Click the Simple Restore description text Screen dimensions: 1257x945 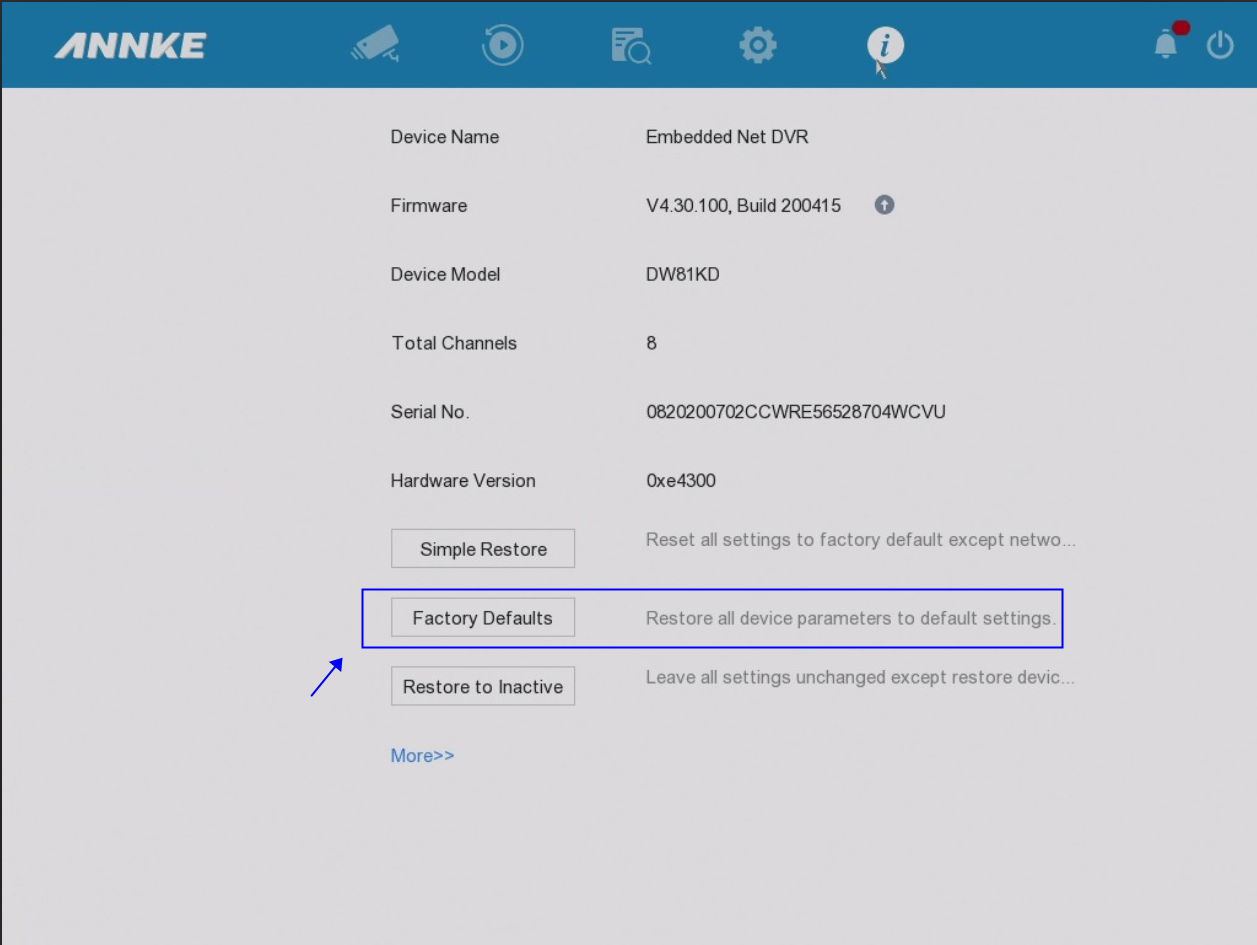pyautogui.click(x=861, y=540)
